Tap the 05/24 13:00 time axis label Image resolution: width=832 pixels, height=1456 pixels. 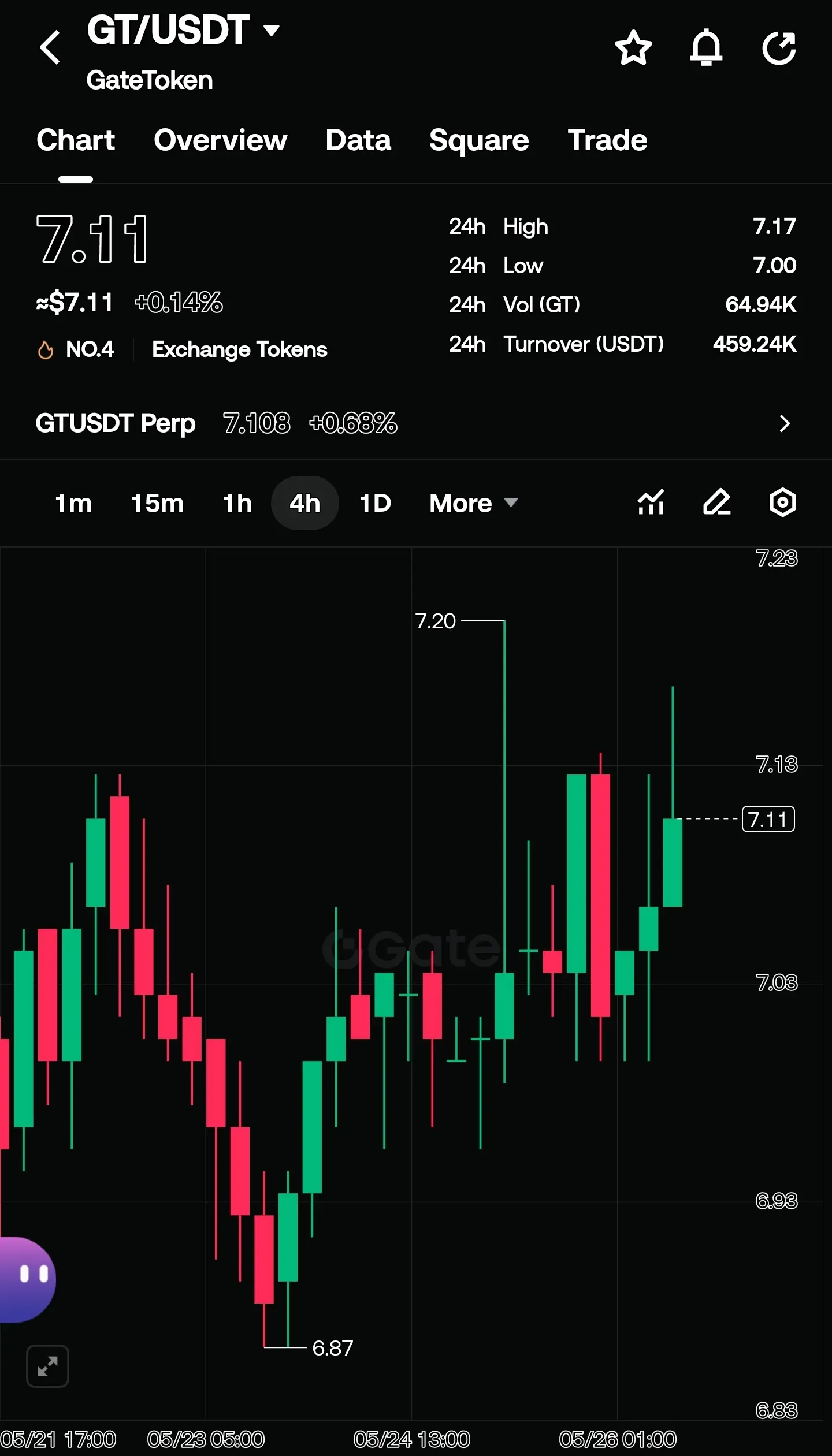[412, 1439]
